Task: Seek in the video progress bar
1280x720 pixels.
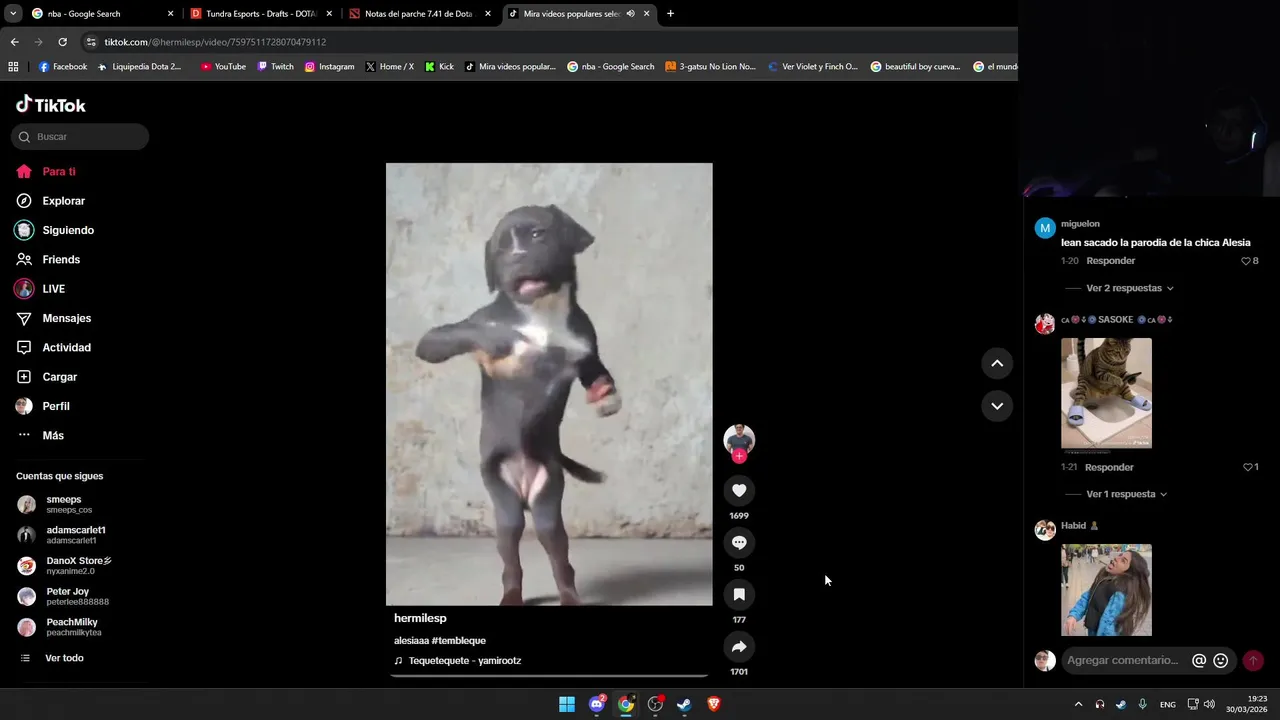Action: (549, 676)
